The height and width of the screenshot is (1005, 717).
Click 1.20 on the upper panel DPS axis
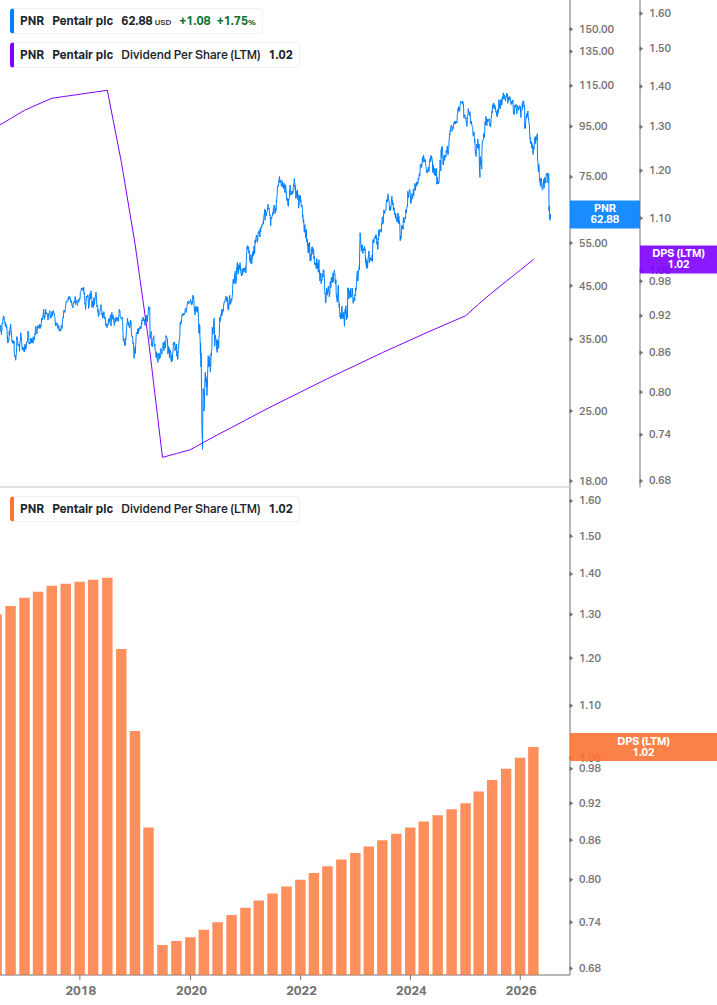point(660,170)
